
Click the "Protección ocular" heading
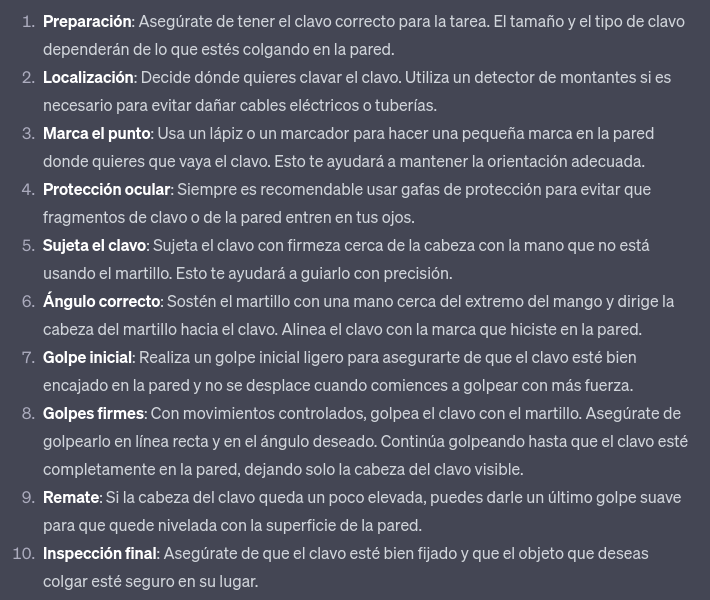pyautogui.click(x=106, y=189)
